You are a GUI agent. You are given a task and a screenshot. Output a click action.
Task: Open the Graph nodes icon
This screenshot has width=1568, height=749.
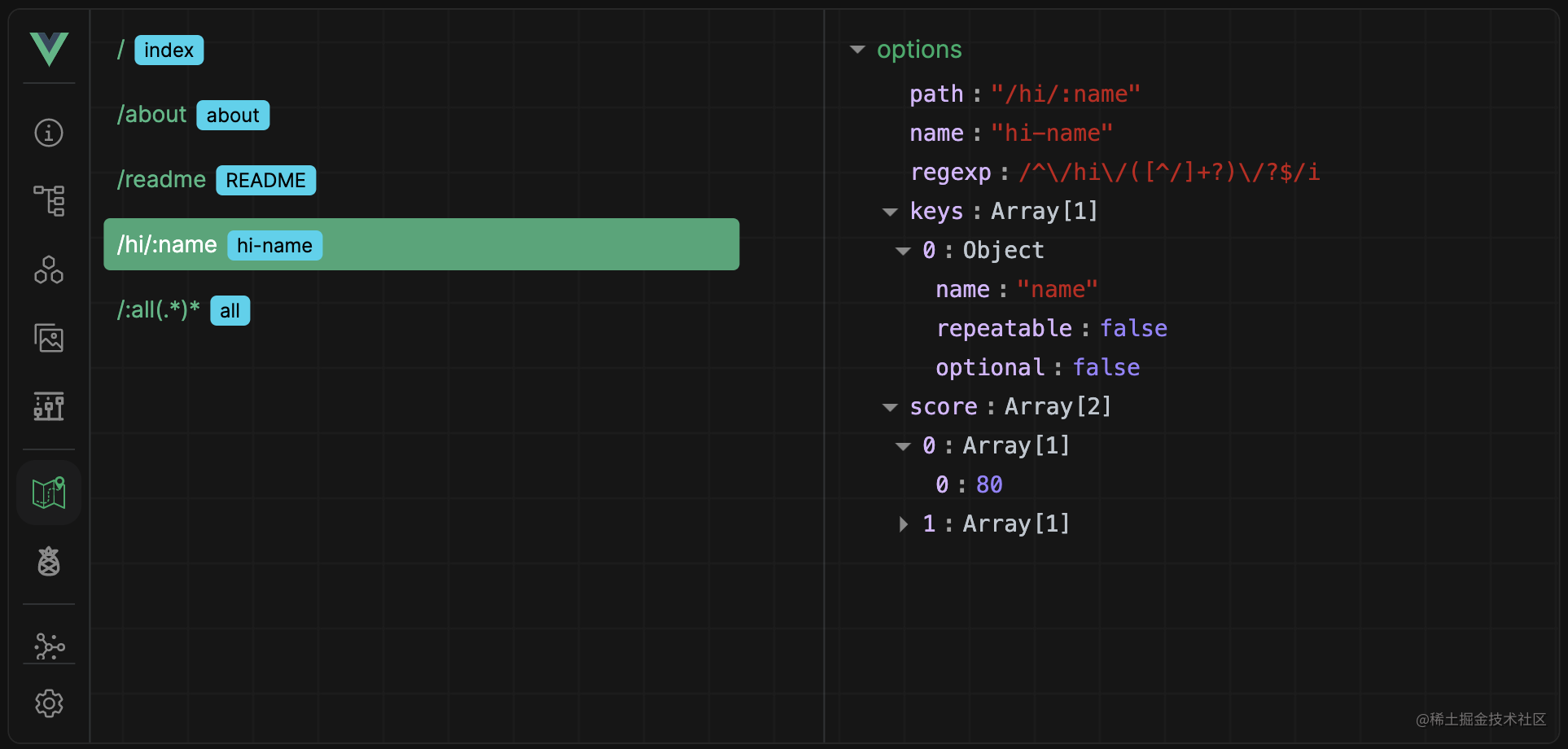click(49, 646)
